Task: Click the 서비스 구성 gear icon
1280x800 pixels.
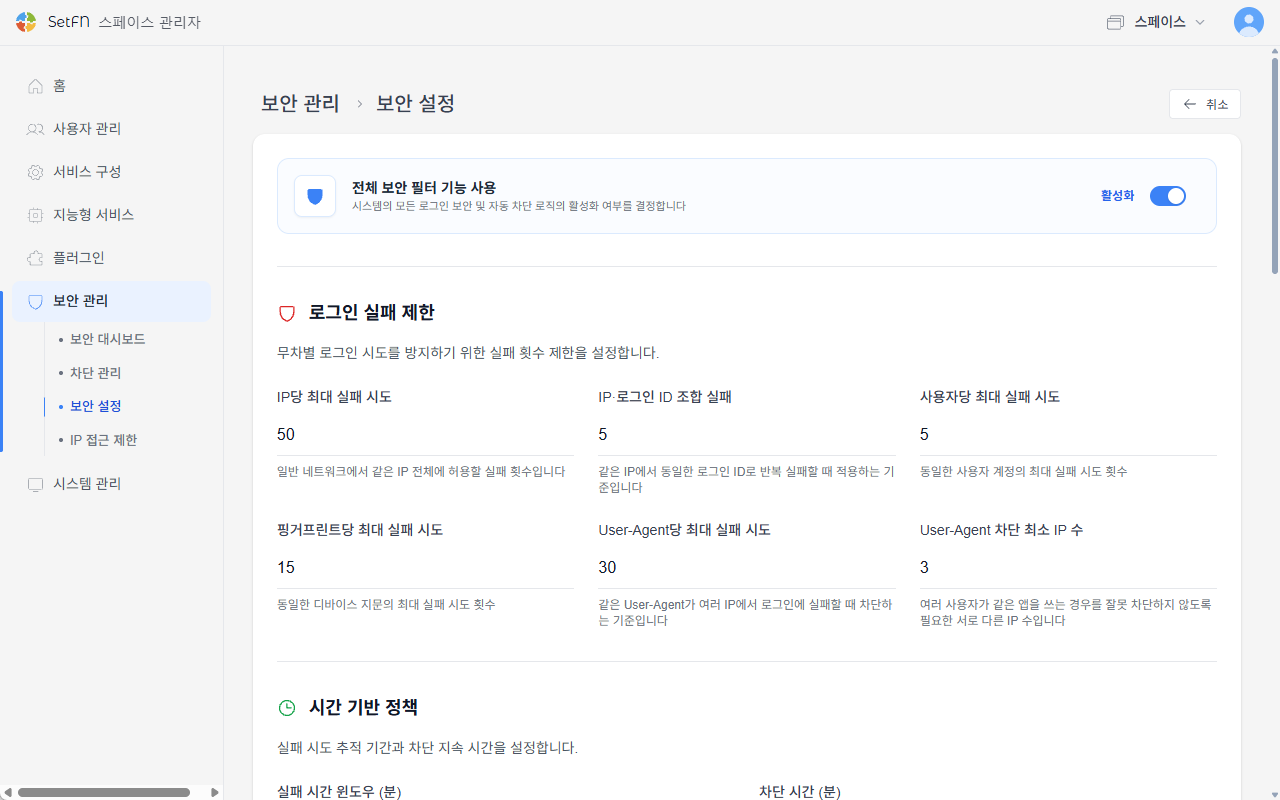Action: coord(36,172)
